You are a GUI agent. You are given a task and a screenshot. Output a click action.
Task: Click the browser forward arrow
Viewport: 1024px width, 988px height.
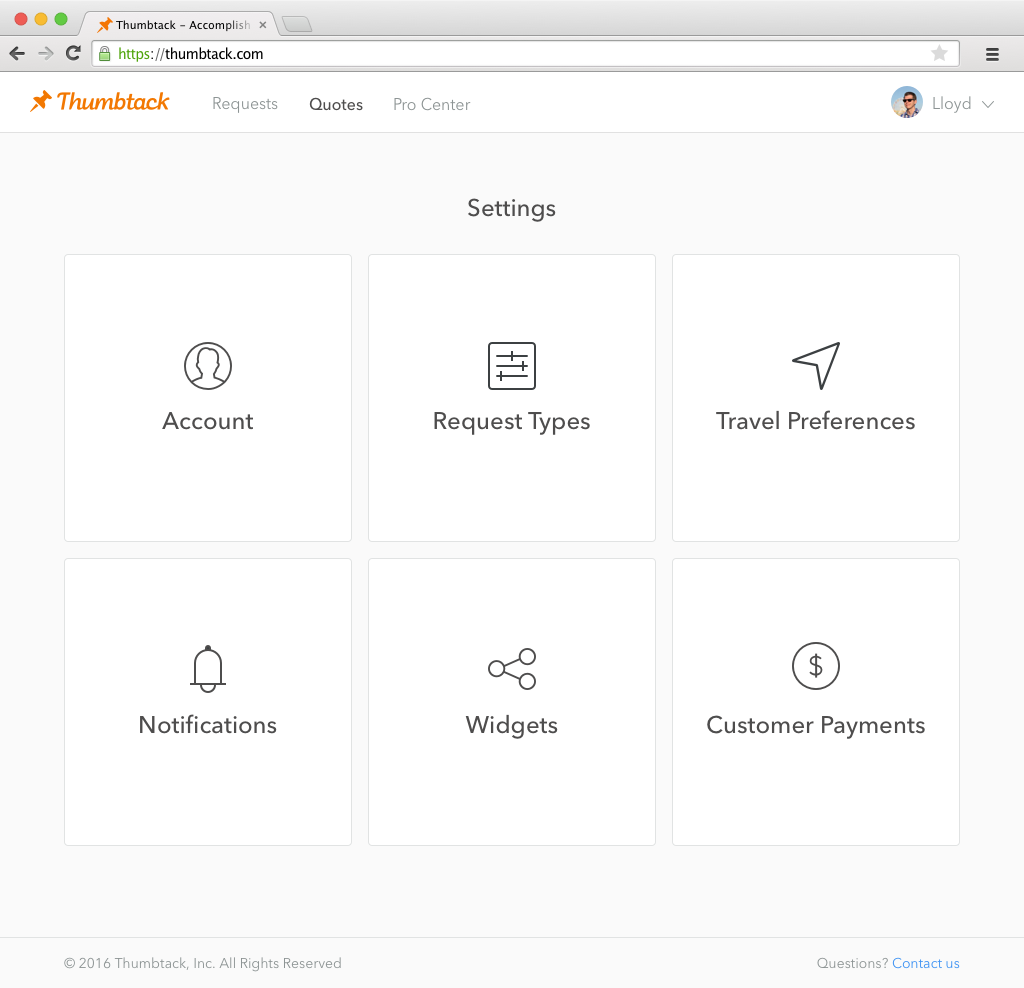tap(46, 54)
